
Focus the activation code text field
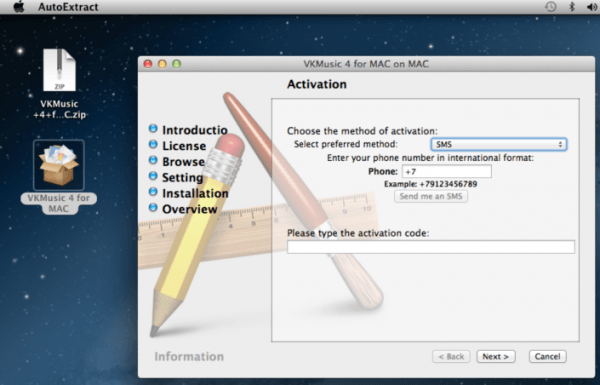click(x=431, y=247)
